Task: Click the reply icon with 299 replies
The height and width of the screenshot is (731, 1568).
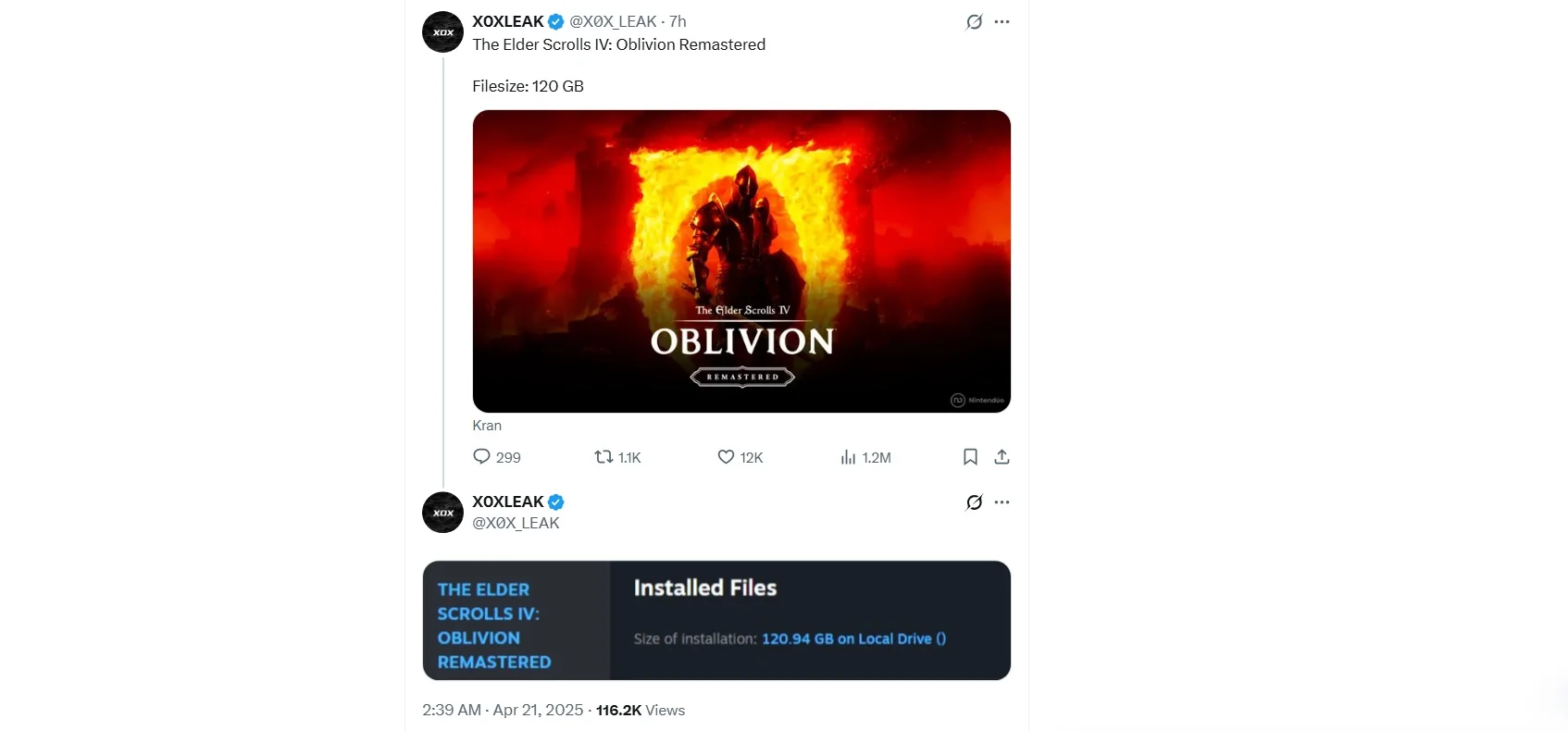Action: pyautogui.click(x=482, y=457)
